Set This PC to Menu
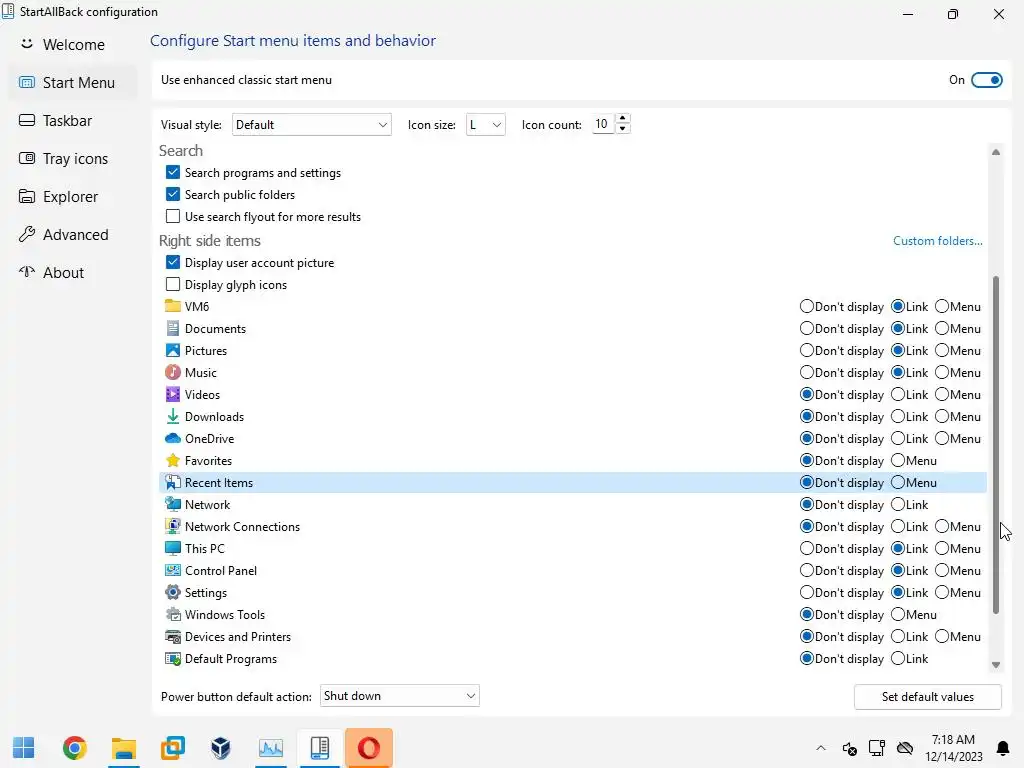Image resolution: width=1024 pixels, height=768 pixels. 942,549
